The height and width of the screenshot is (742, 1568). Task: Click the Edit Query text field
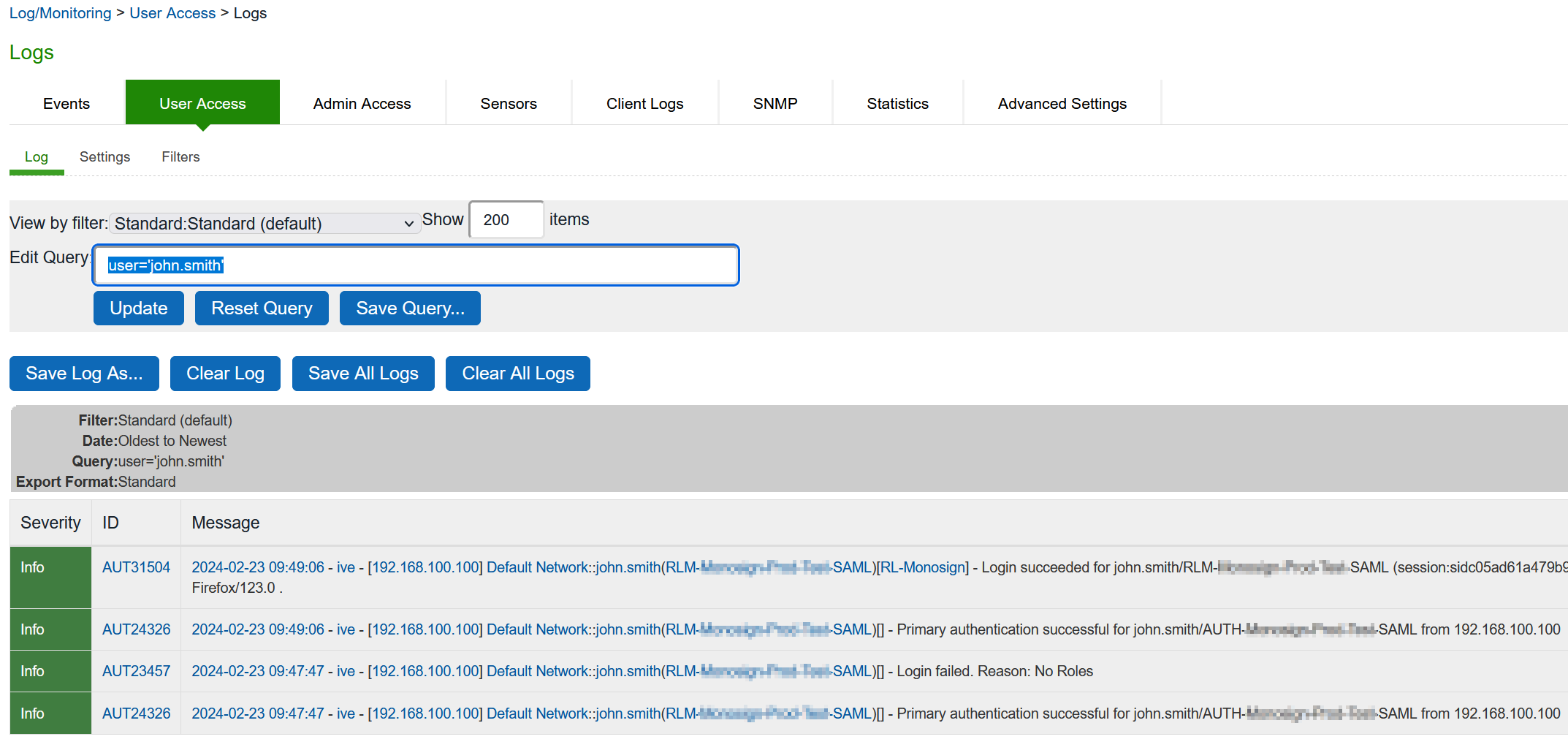[x=415, y=265]
